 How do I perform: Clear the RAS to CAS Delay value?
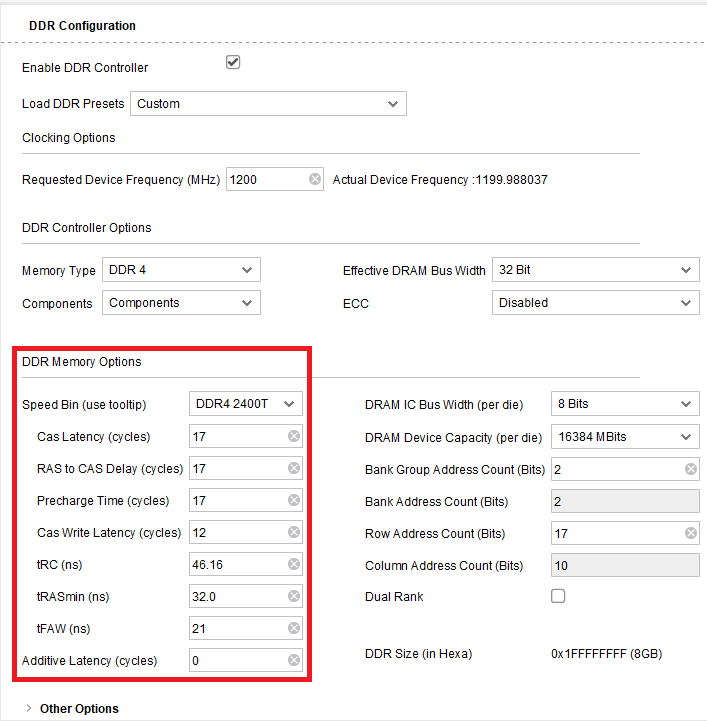tap(294, 468)
